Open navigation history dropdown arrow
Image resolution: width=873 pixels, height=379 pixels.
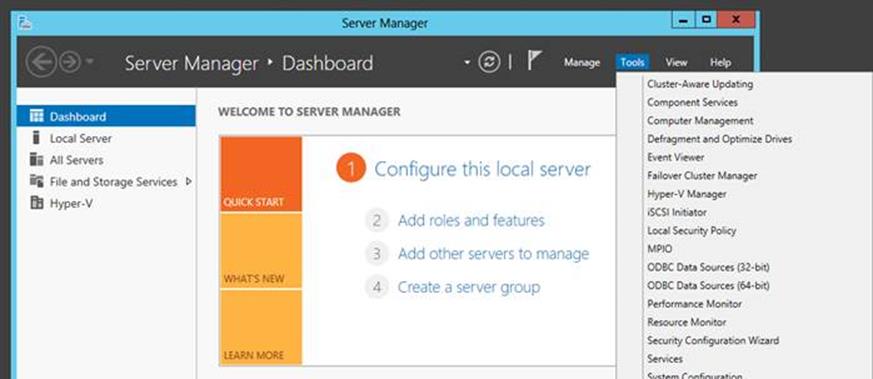tap(89, 62)
